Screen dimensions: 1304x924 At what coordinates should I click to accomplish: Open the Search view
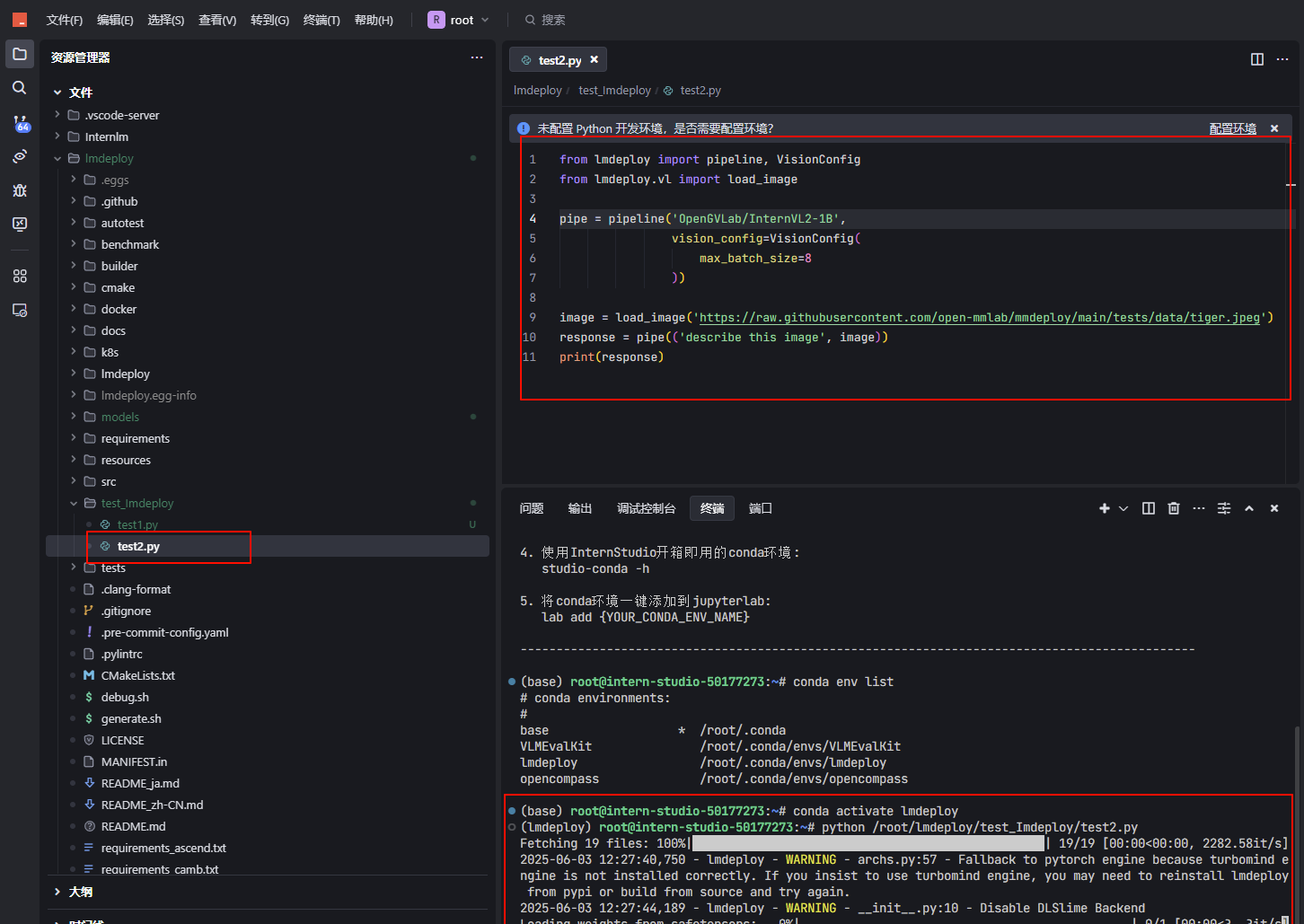[20, 87]
